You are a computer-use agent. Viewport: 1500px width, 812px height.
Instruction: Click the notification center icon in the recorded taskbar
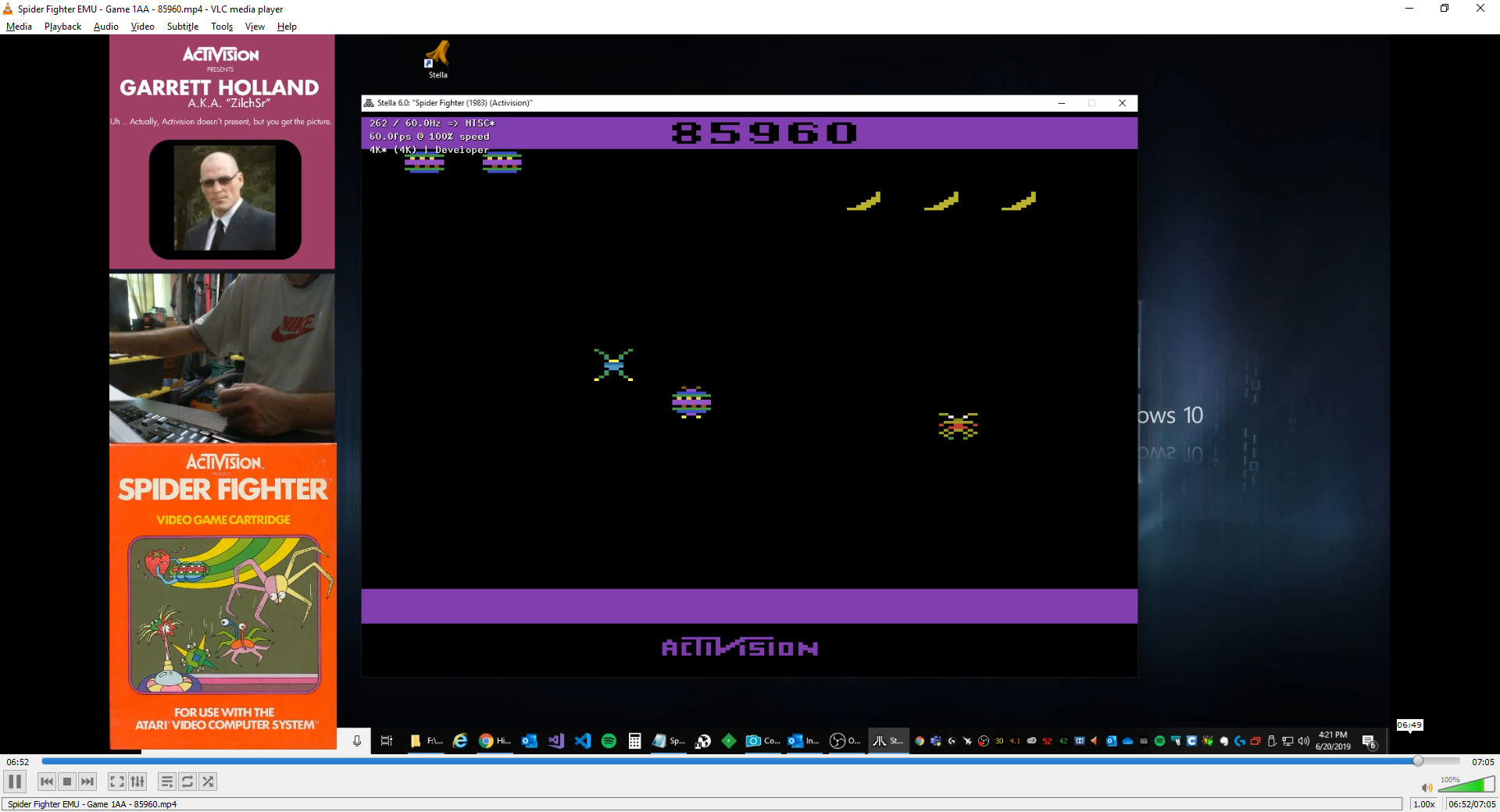click(x=1369, y=742)
